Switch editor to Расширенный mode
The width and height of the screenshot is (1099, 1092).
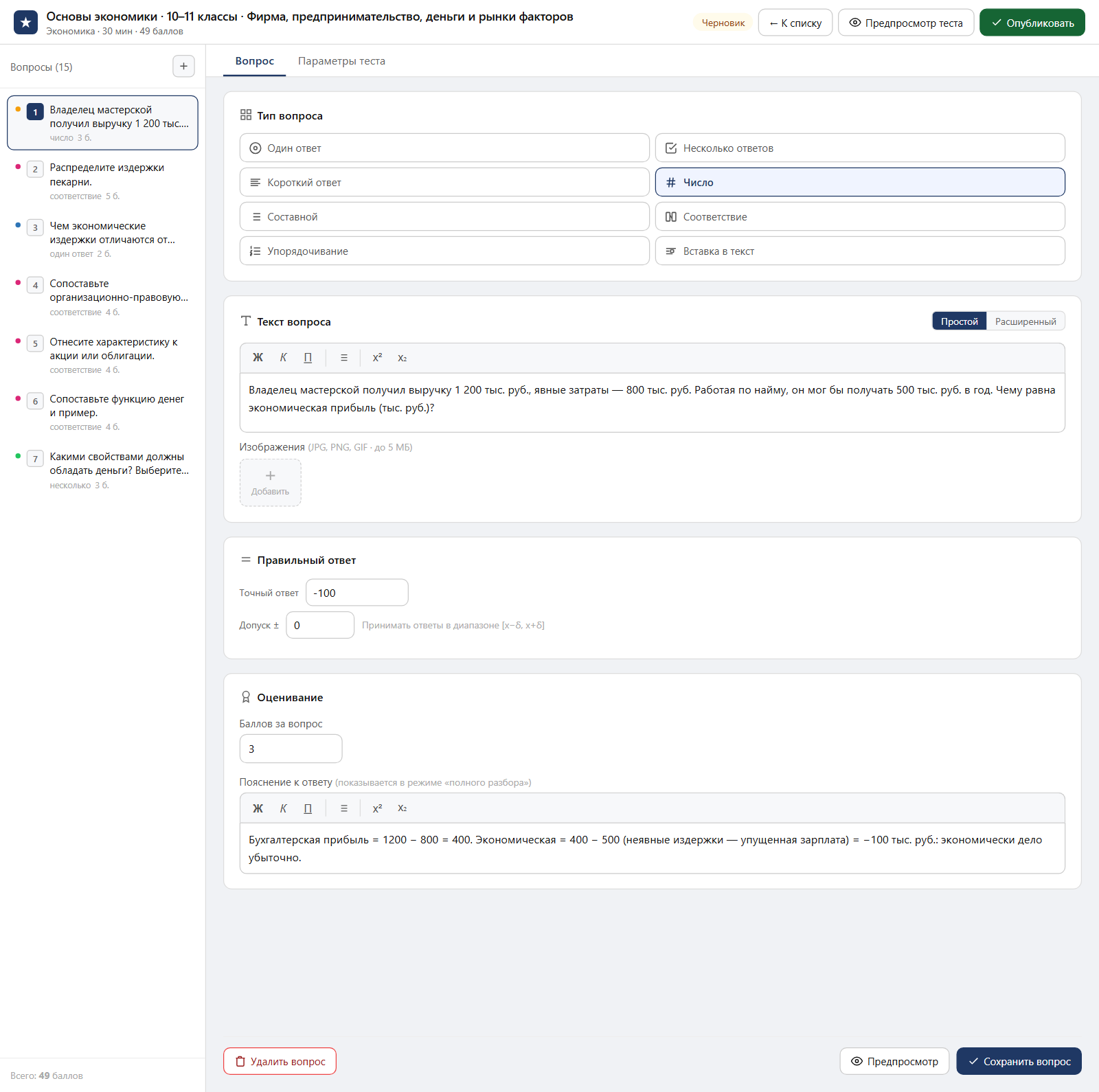(x=1026, y=321)
